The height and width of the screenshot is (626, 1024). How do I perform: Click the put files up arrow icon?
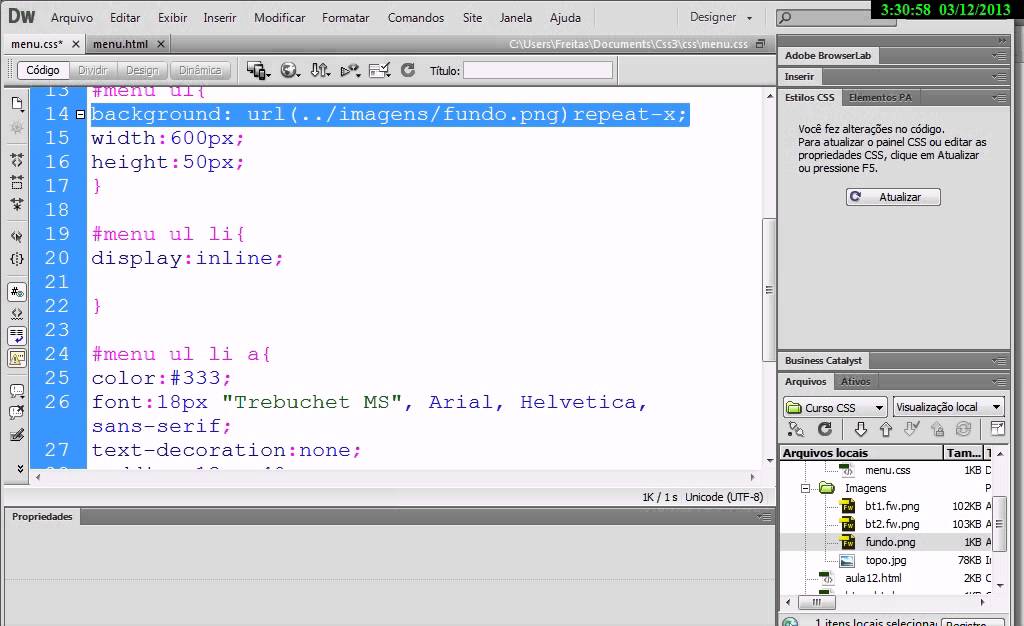click(x=886, y=429)
